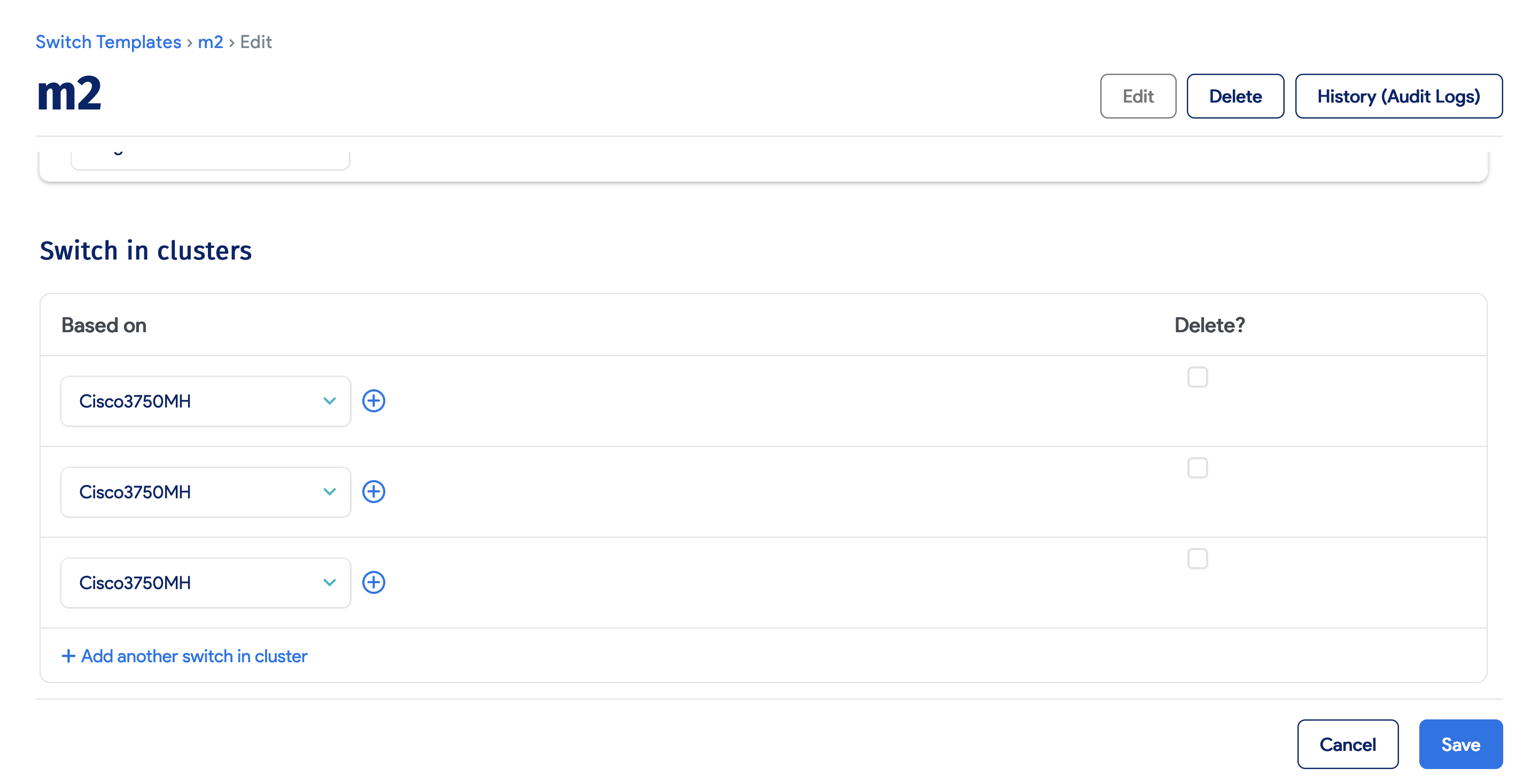Open the second row's Cisco3750MH dropdown
The height and width of the screenshot is (784, 1539).
(206, 491)
